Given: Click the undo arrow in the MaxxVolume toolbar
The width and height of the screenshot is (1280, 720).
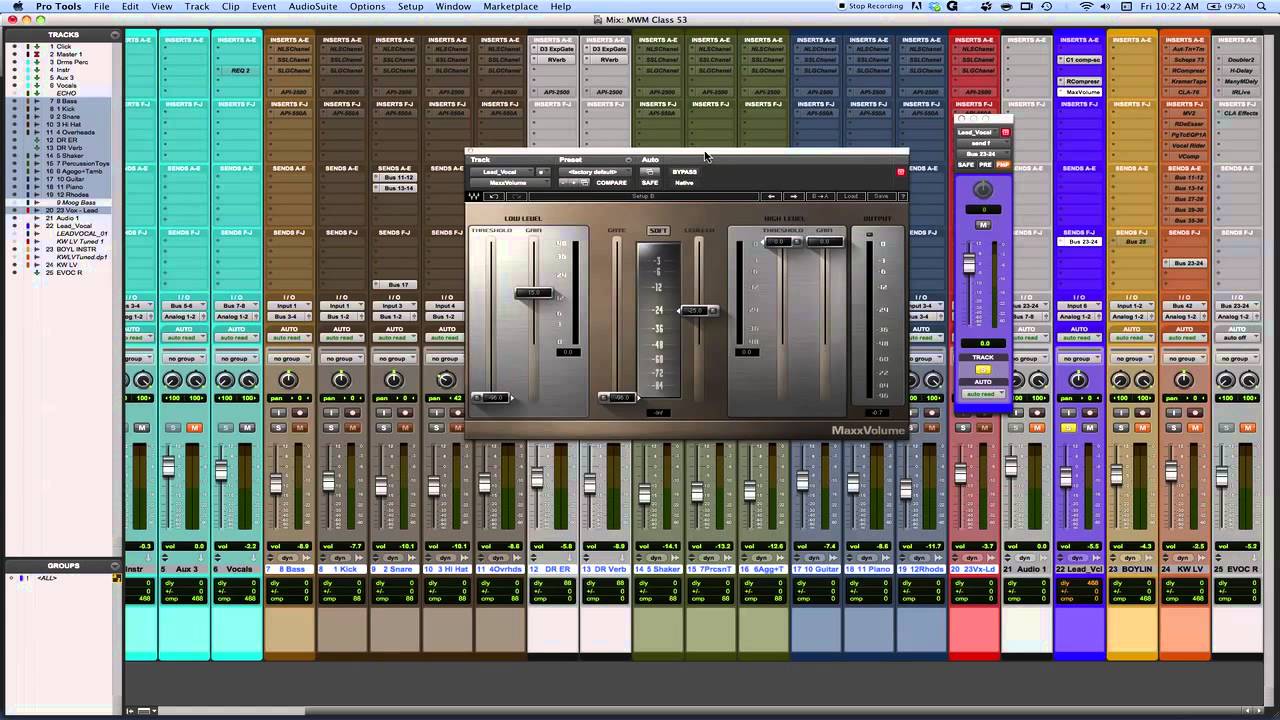Looking at the screenshot, I should [x=493, y=196].
